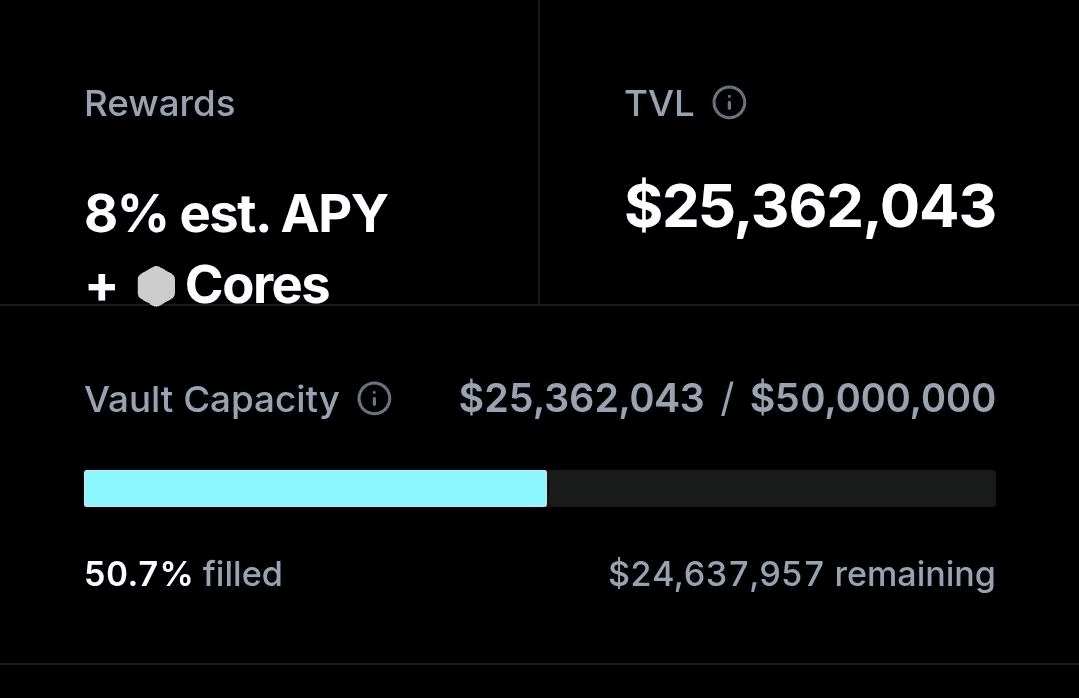This screenshot has width=1079, height=698.
Task: Click the Vault Capacity label
Action: [x=212, y=399]
